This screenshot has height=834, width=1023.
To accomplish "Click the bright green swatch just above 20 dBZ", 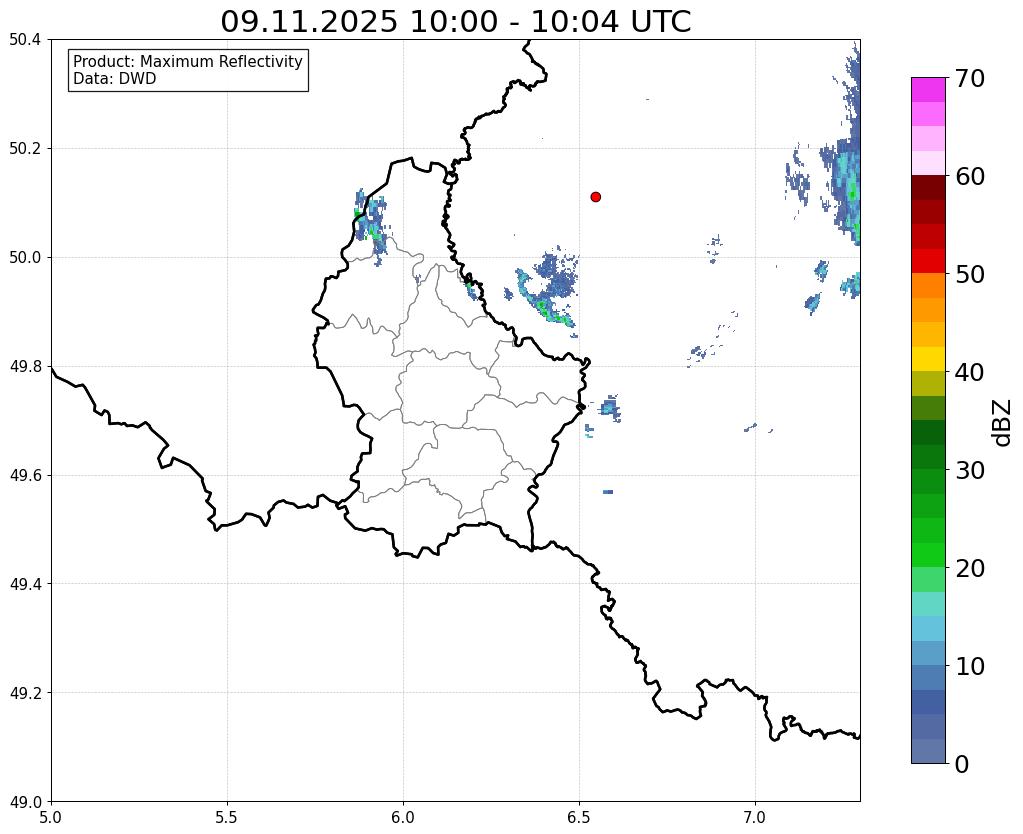I will tap(928, 555).
